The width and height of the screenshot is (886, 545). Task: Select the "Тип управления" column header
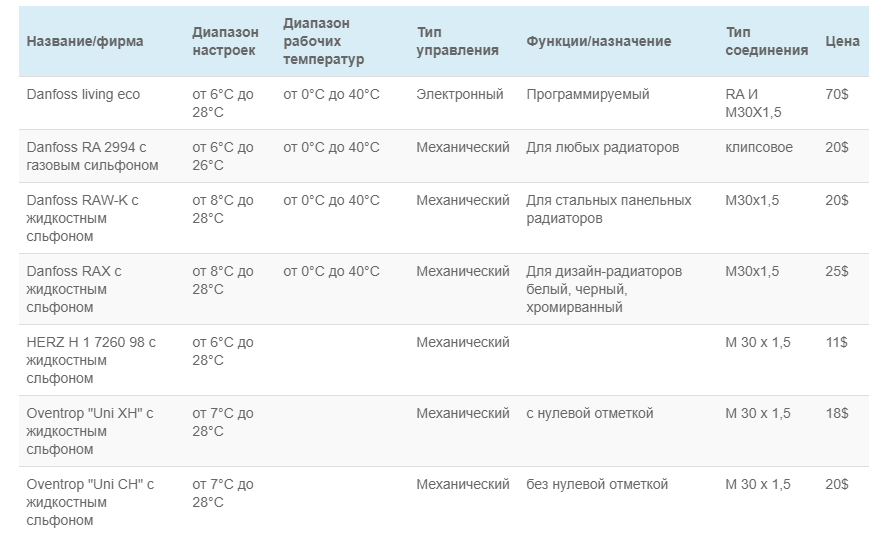(457, 42)
